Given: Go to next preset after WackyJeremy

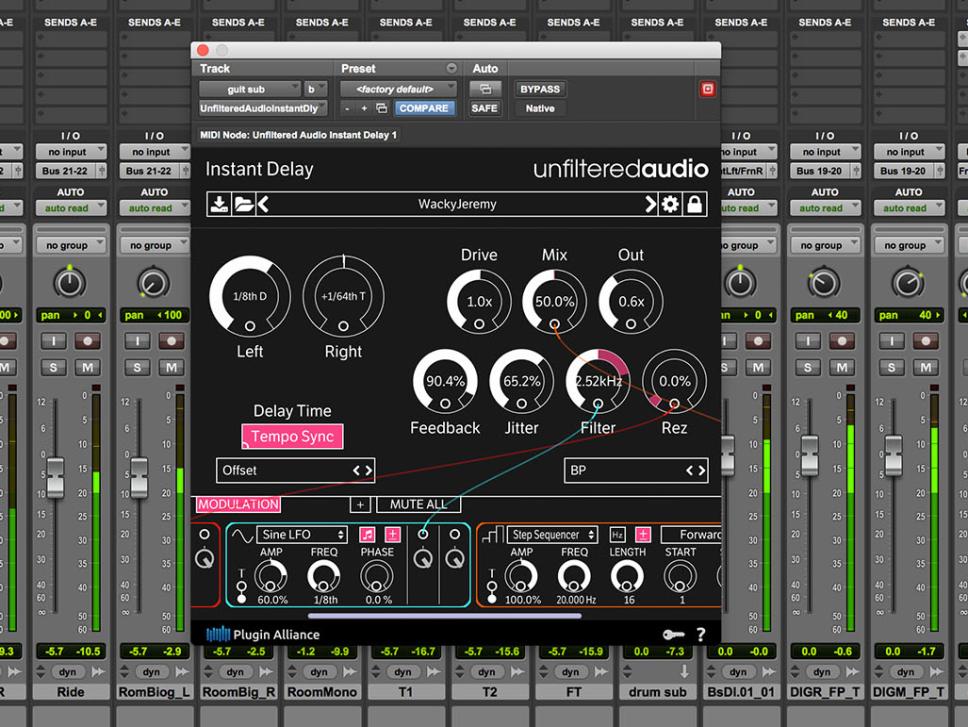Looking at the screenshot, I should click(x=650, y=205).
